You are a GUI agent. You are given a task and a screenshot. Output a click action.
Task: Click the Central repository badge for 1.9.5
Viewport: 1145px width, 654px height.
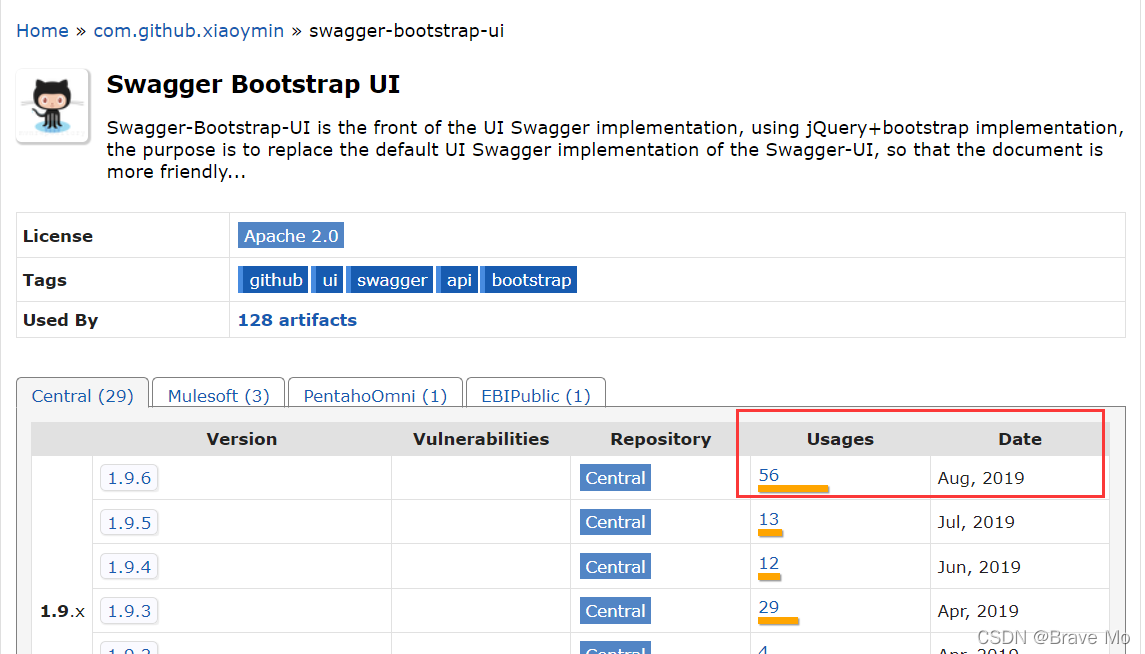(x=615, y=522)
